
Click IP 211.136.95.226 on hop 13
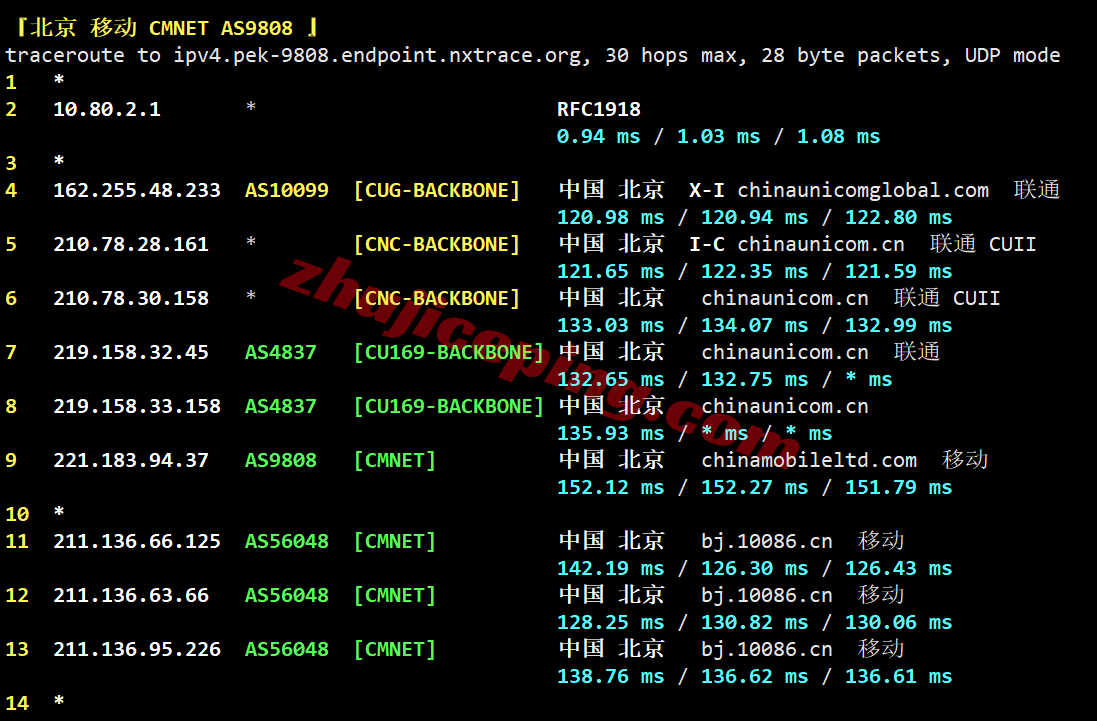point(137,649)
